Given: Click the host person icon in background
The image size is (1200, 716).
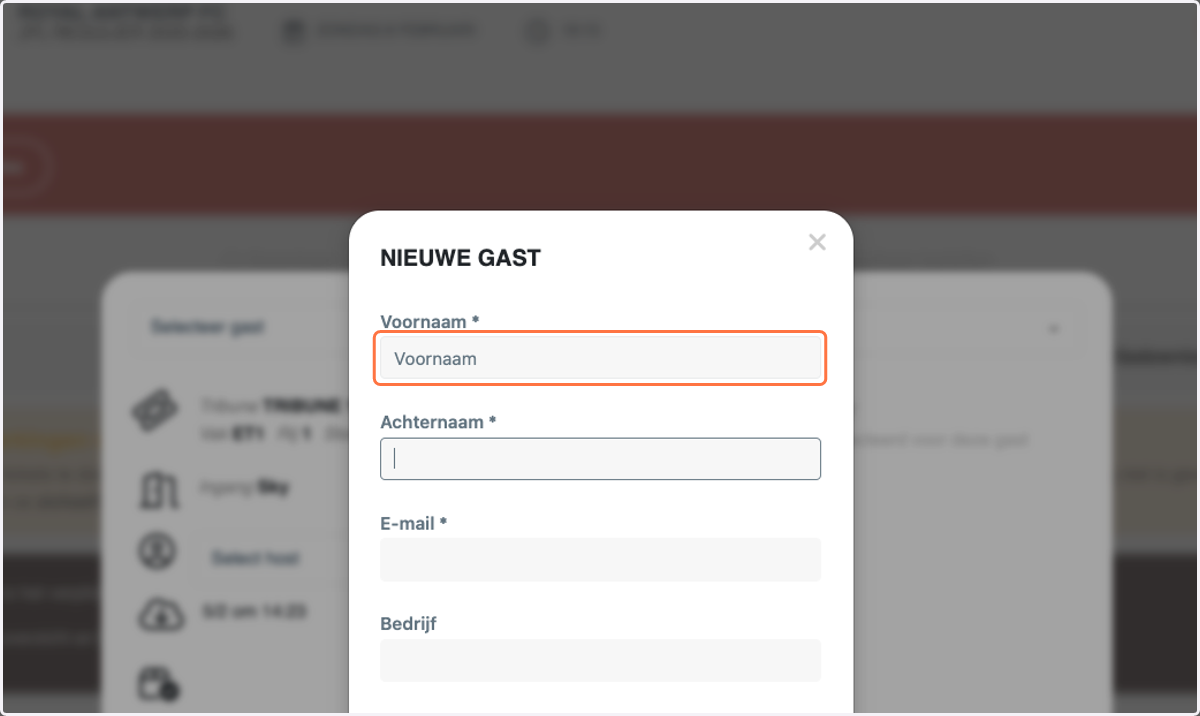Looking at the screenshot, I should coord(157,552).
